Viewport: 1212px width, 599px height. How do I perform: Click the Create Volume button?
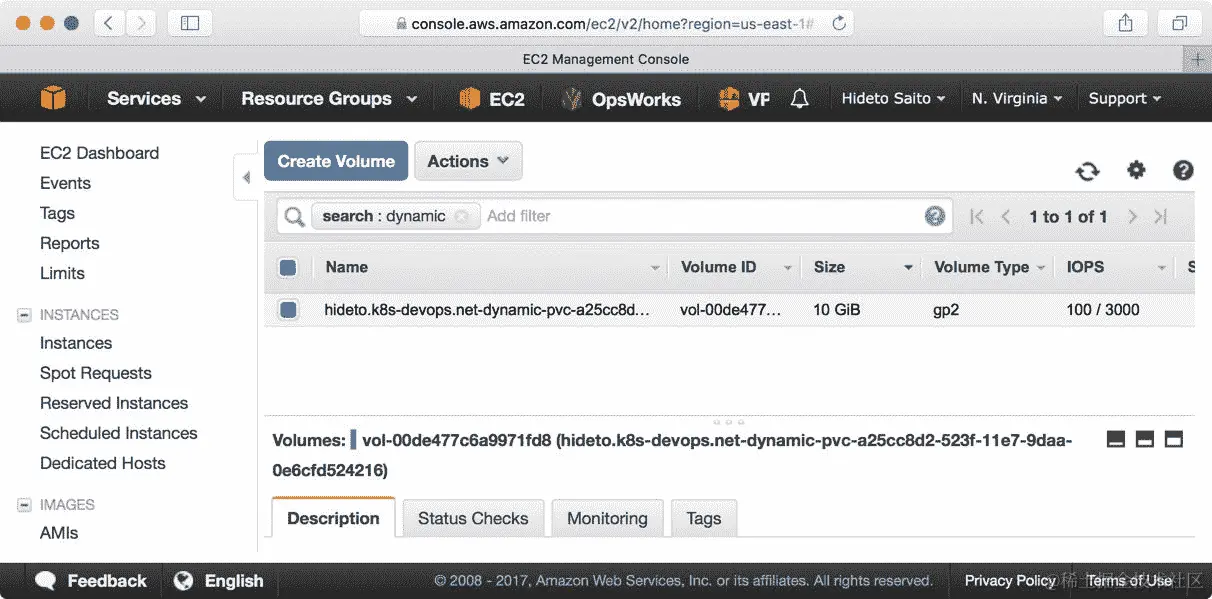point(336,161)
